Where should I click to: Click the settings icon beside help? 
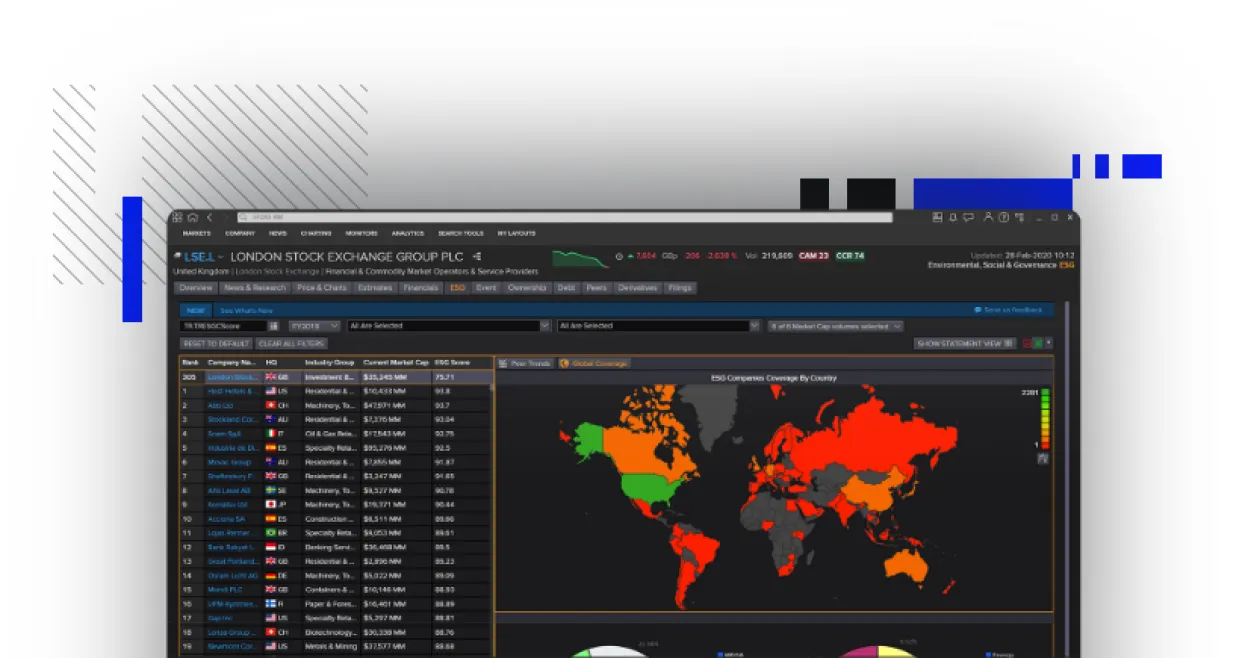[x=1018, y=217]
